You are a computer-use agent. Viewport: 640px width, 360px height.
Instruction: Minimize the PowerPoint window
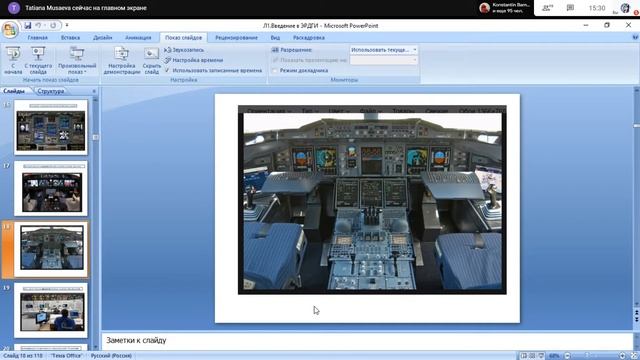tap(586, 25)
